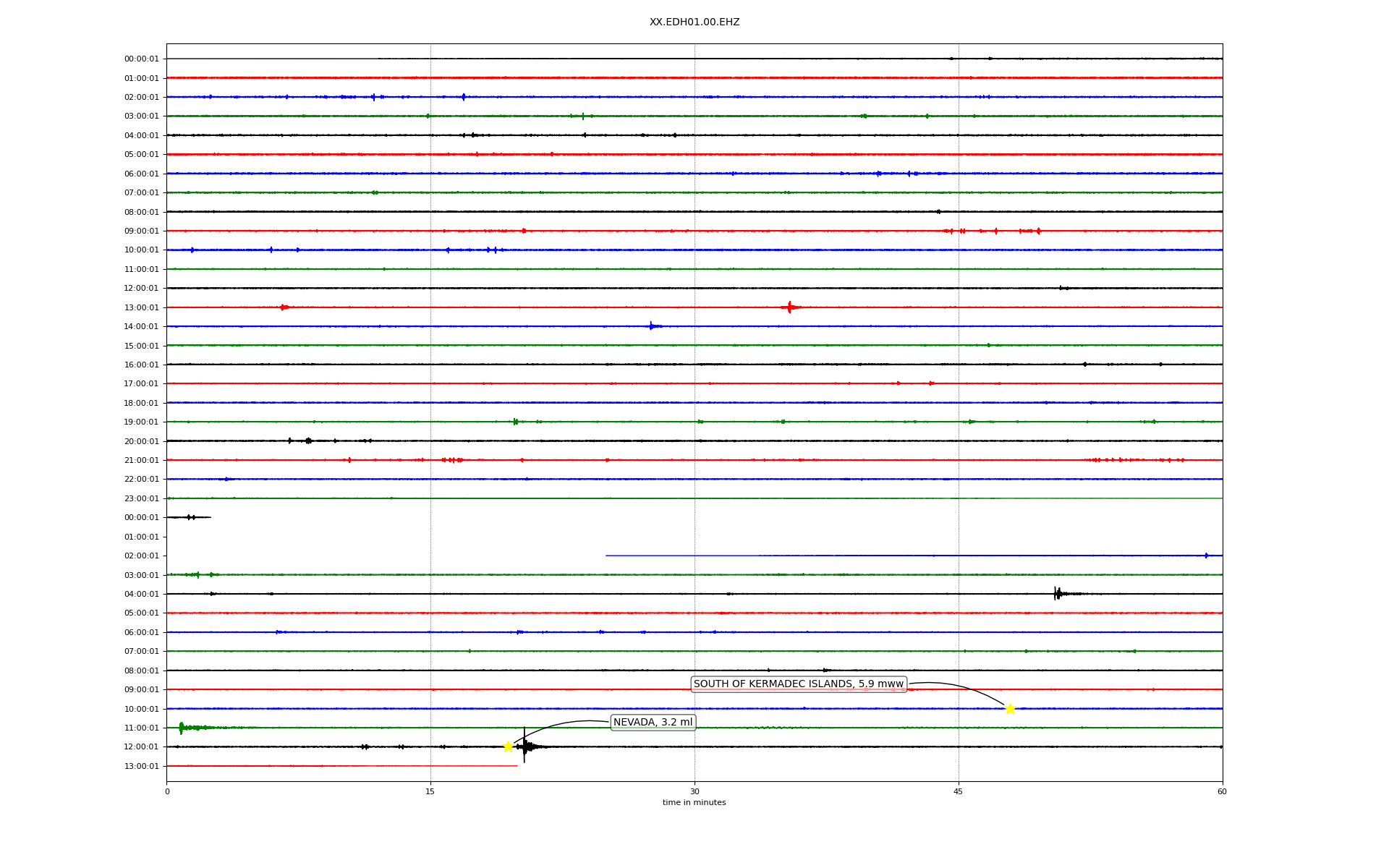Click the blue partial trace on the second 02:00:01 row
1389x868 pixels.
click(x=913, y=556)
